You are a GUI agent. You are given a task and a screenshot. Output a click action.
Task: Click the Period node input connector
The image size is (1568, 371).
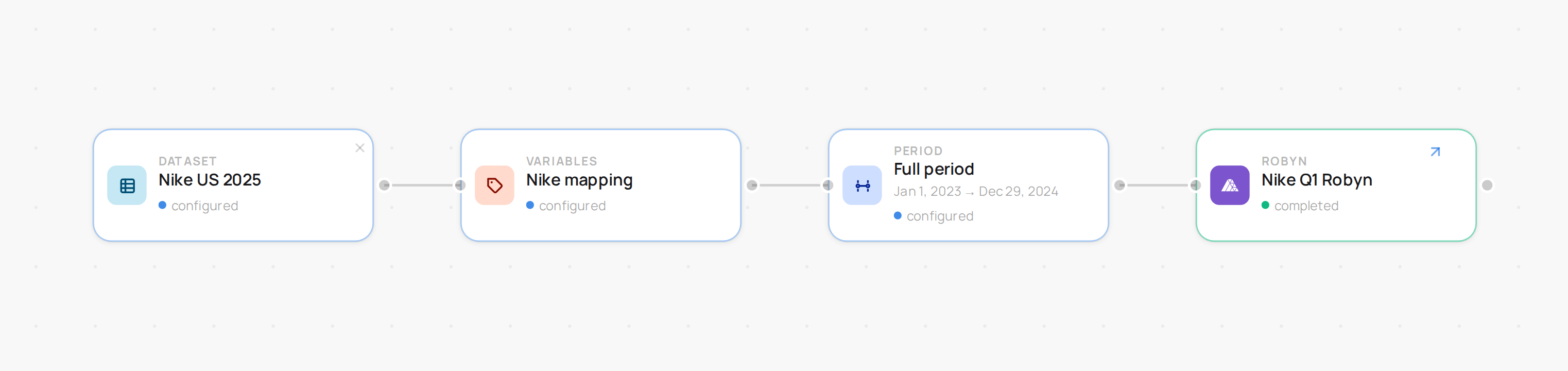pyautogui.click(x=828, y=185)
